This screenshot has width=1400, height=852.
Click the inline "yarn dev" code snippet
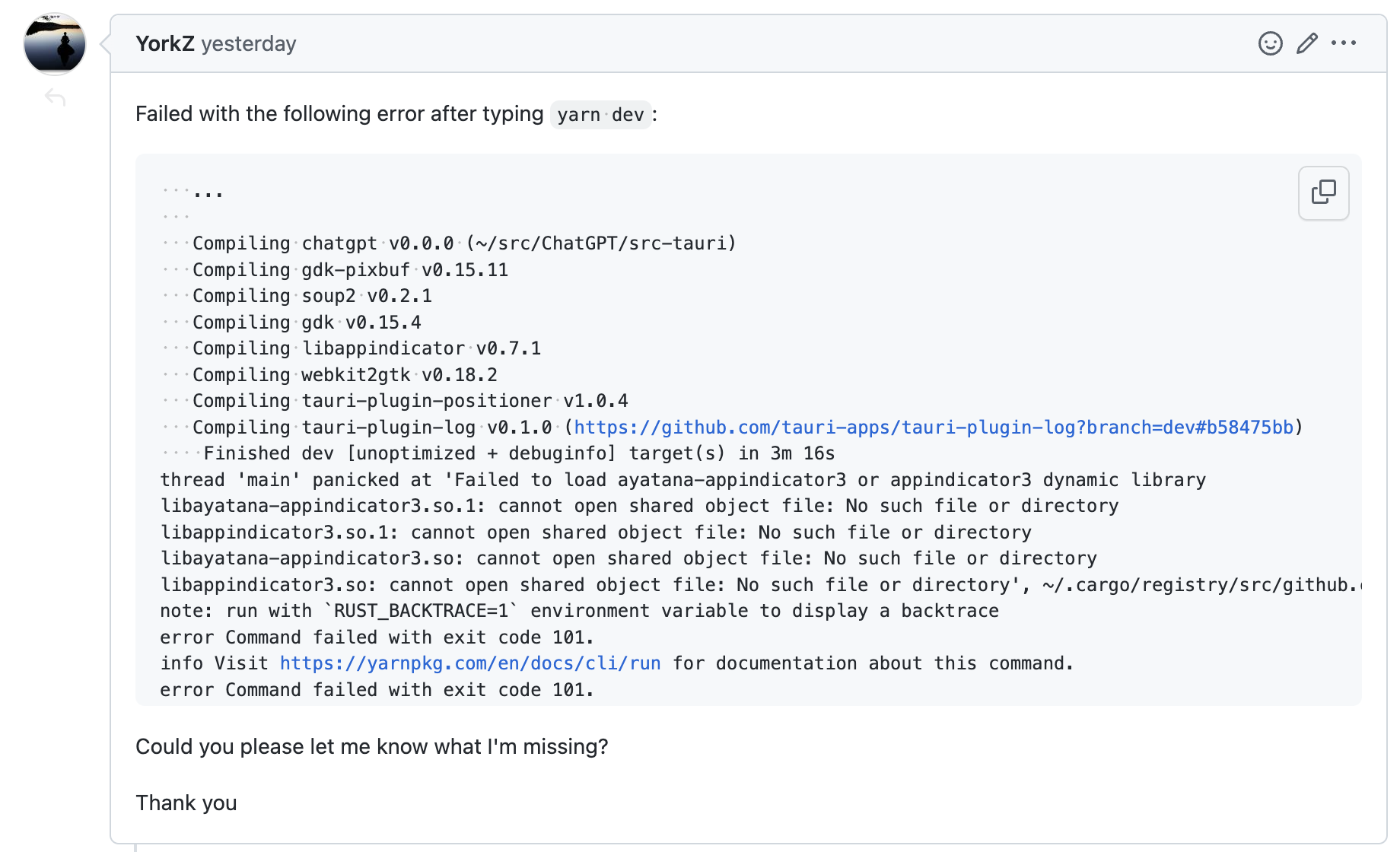(x=600, y=115)
